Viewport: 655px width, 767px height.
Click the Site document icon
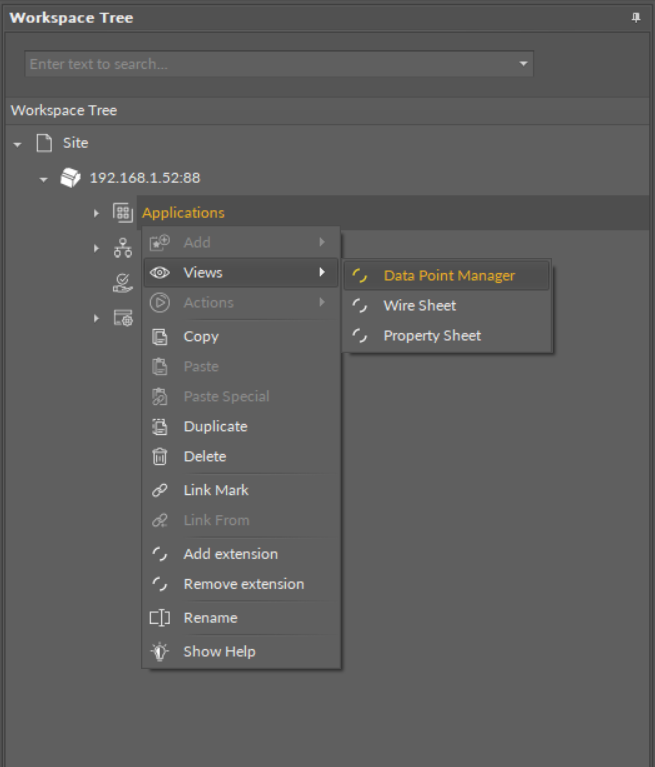click(x=44, y=143)
